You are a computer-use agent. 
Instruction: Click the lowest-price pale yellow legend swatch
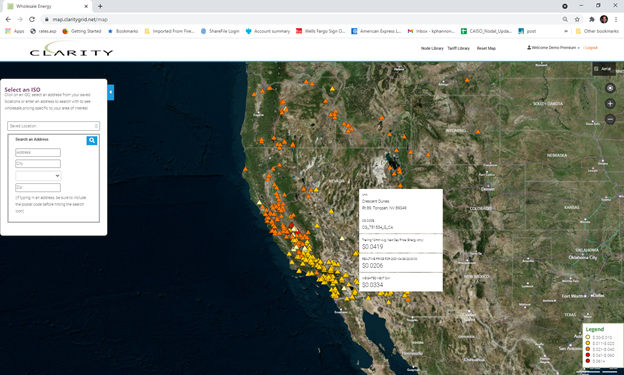[x=588, y=337]
